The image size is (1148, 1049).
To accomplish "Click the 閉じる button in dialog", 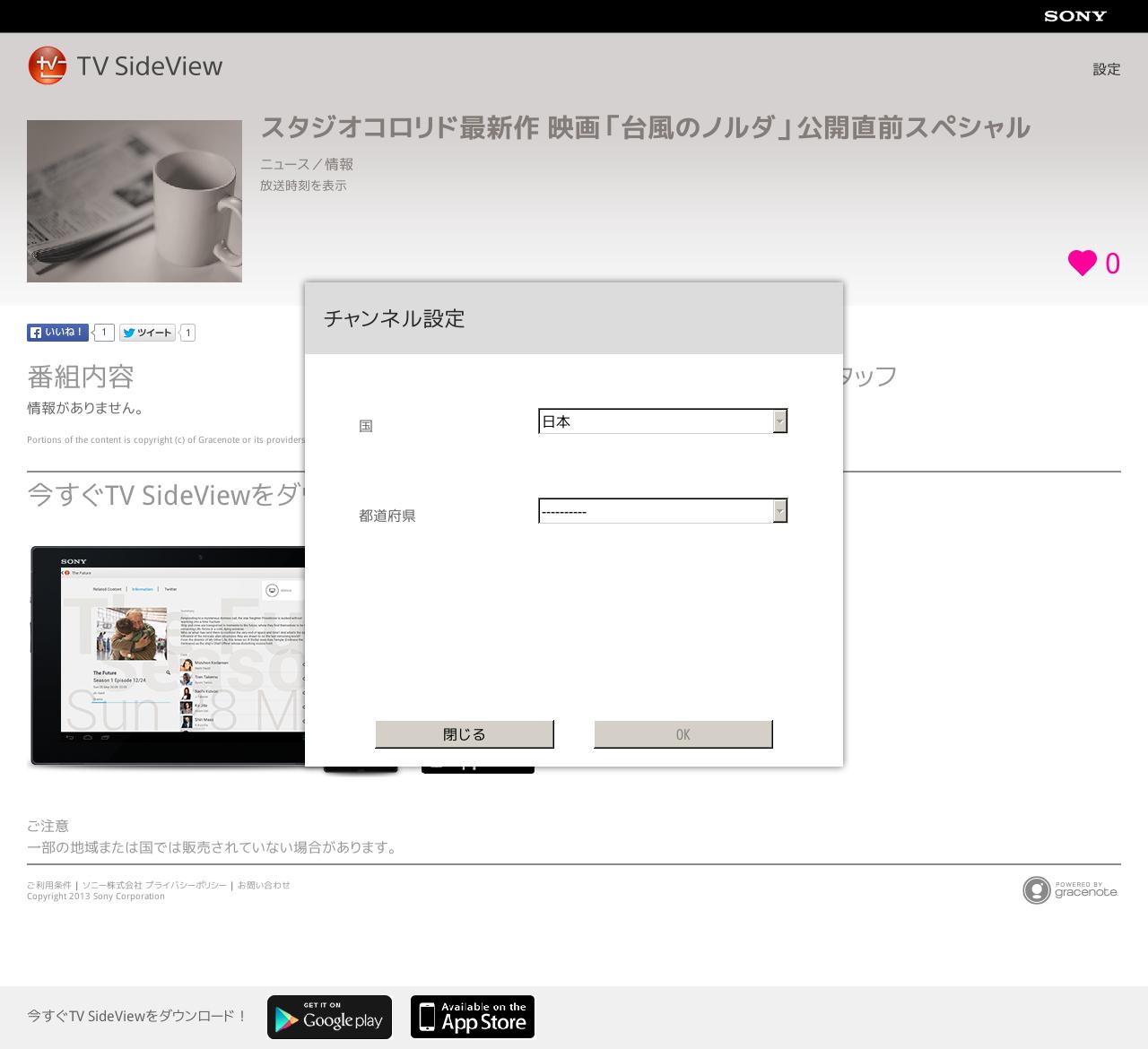I will (465, 734).
